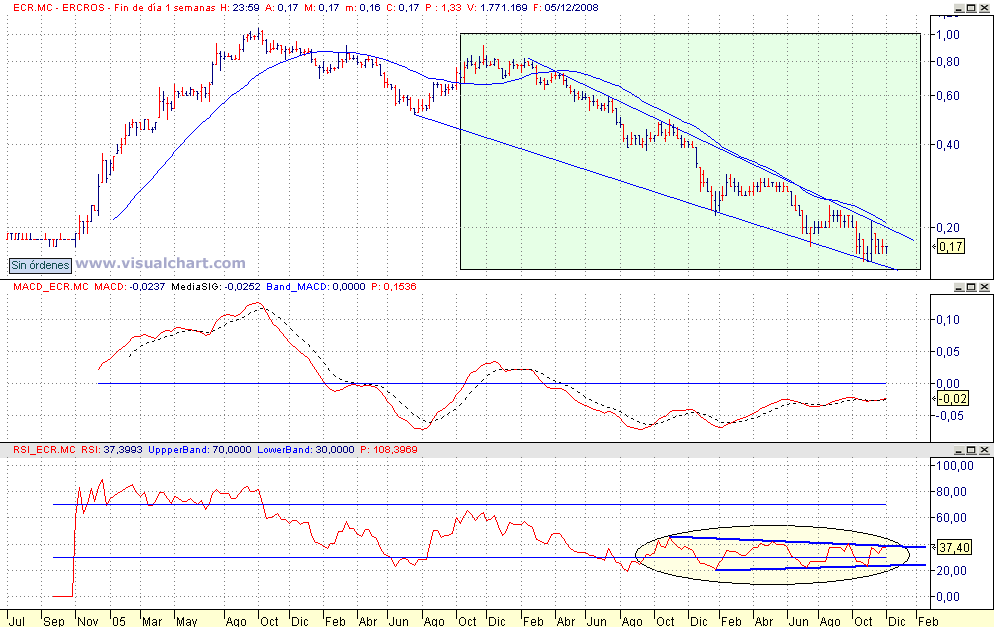Select the RSI_ECR.MC indicator label
The image size is (994, 627).
pos(44,449)
